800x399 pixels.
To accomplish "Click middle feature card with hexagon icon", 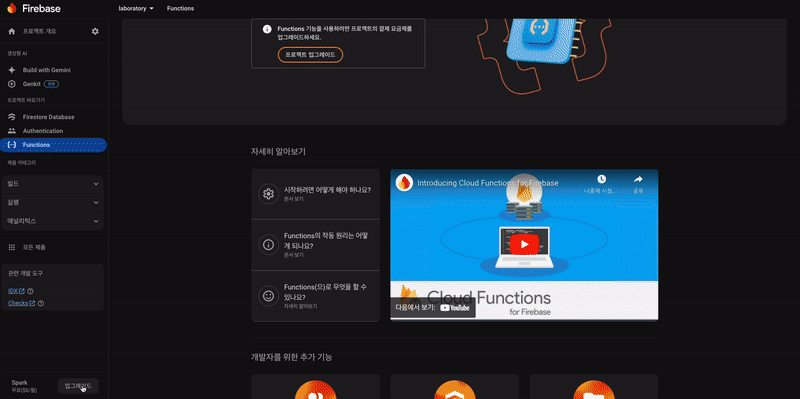I will 455,387.
